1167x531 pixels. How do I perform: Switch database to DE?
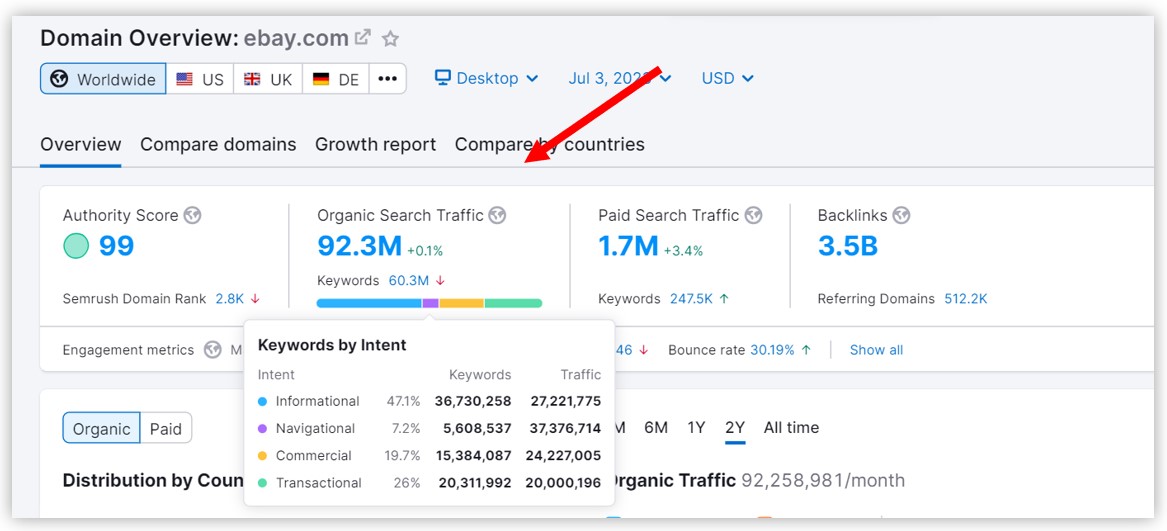click(336, 79)
